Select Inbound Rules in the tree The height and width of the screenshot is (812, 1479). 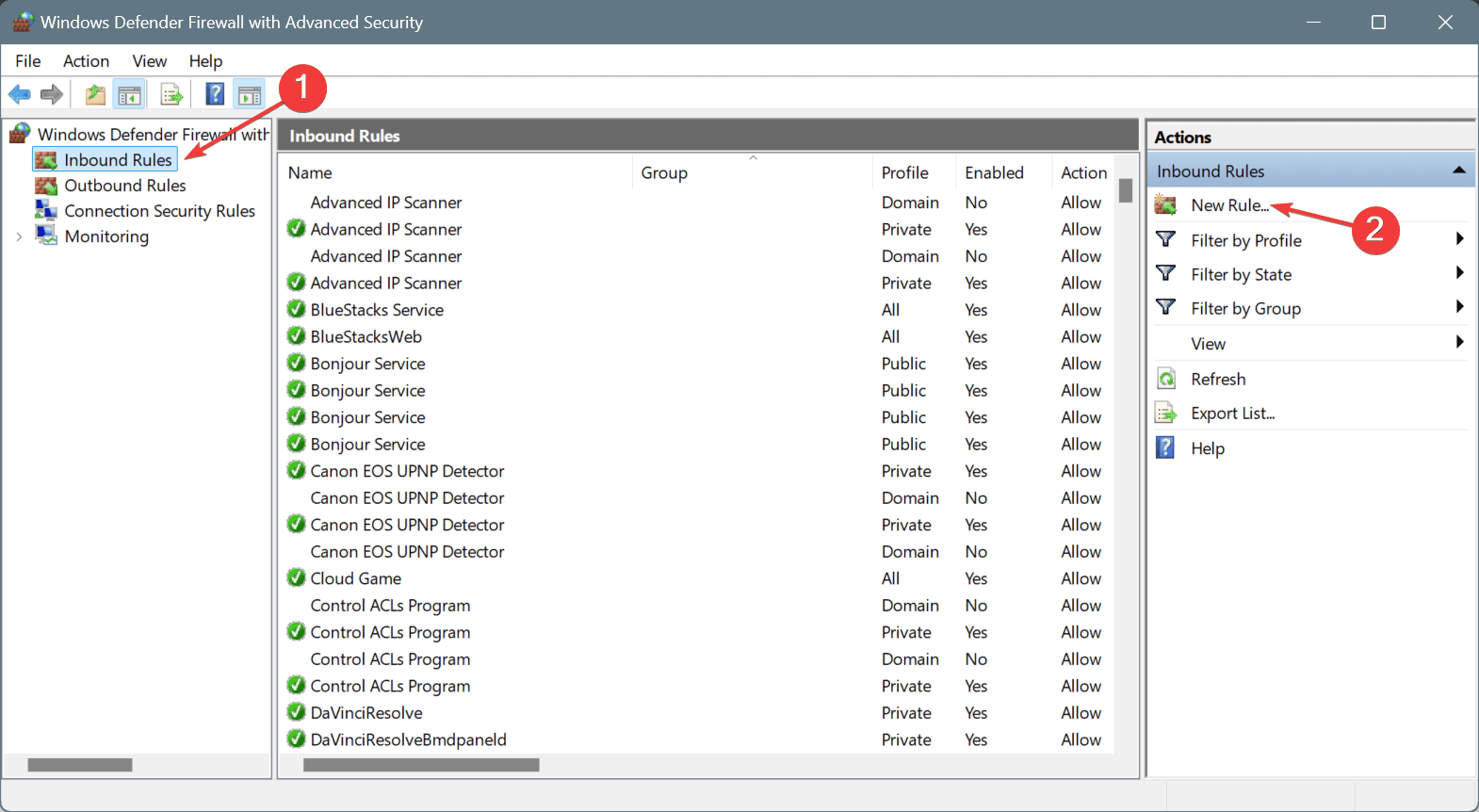tap(118, 160)
